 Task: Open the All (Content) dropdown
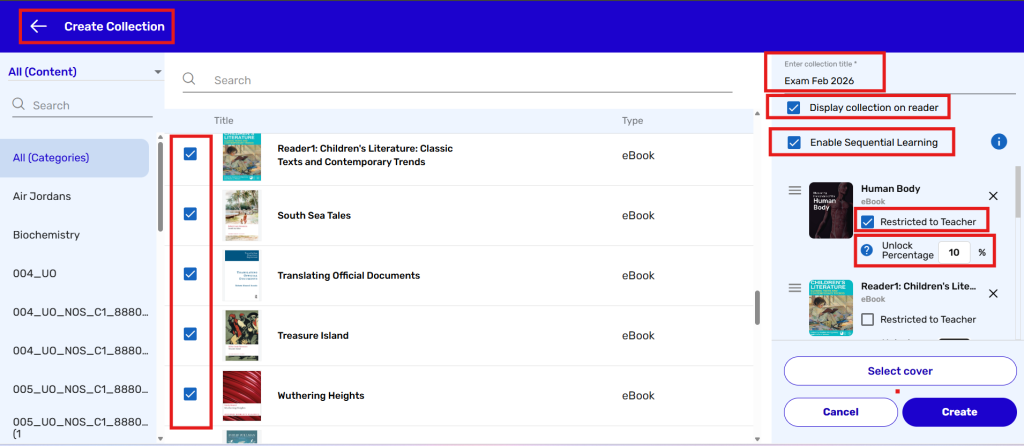(84, 72)
